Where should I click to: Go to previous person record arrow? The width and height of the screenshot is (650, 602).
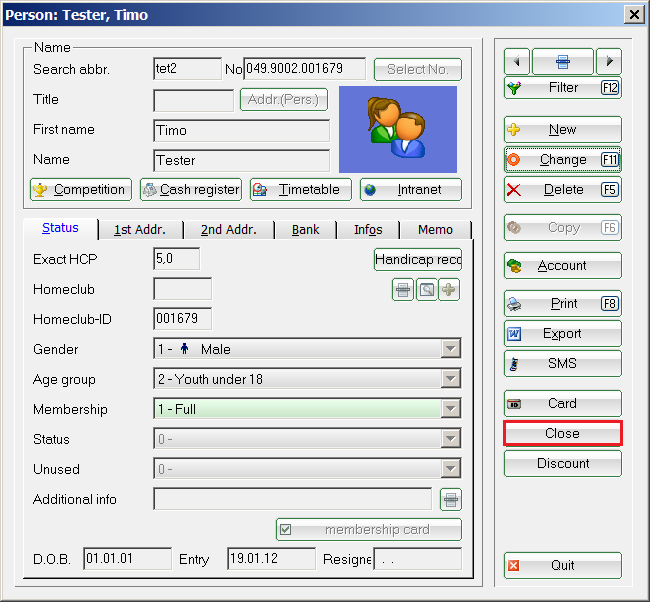point(517,61)
